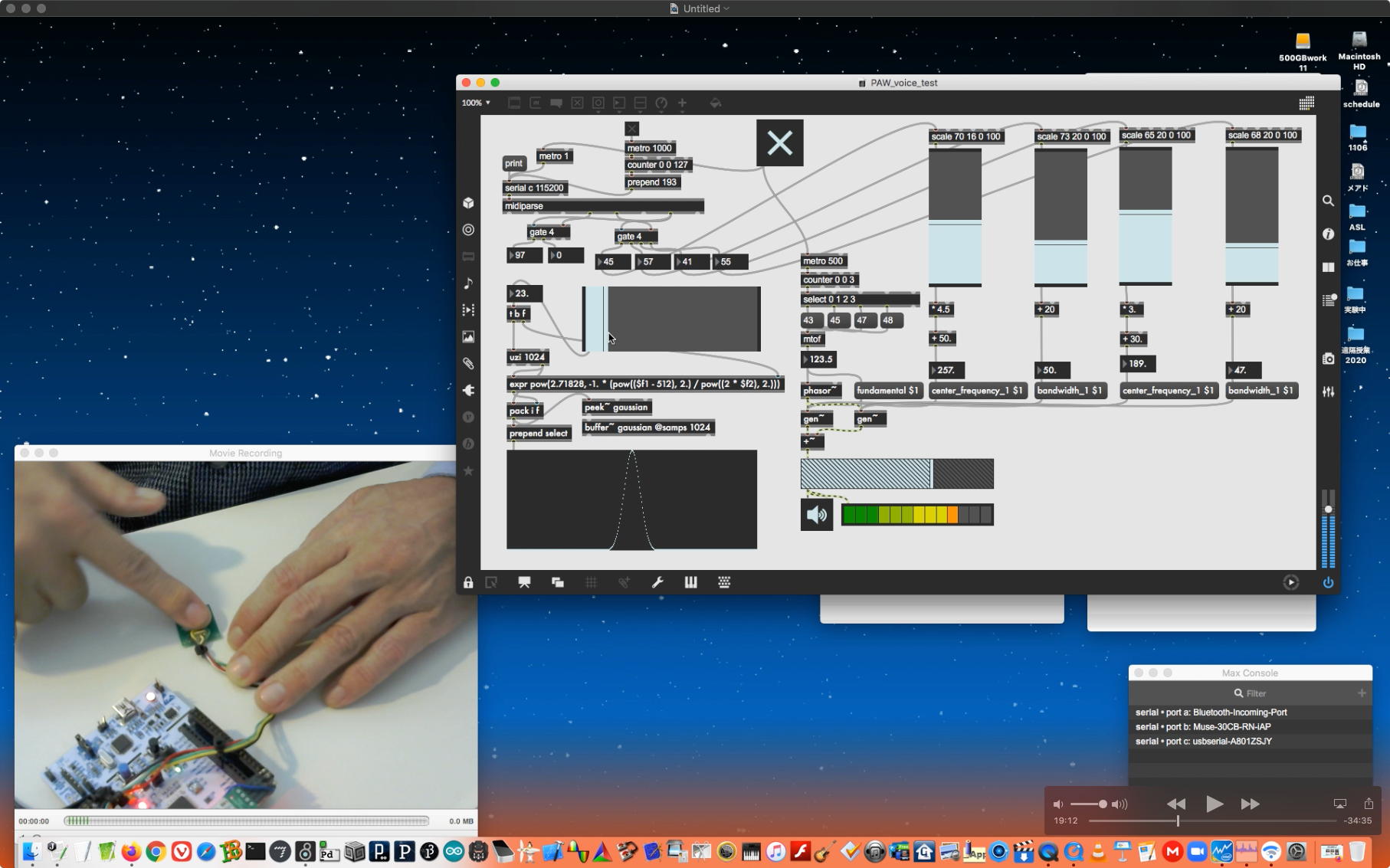Open the piano keys icon in bottom toolbar
Screen dimensions: 1390x868
(690, 583)
